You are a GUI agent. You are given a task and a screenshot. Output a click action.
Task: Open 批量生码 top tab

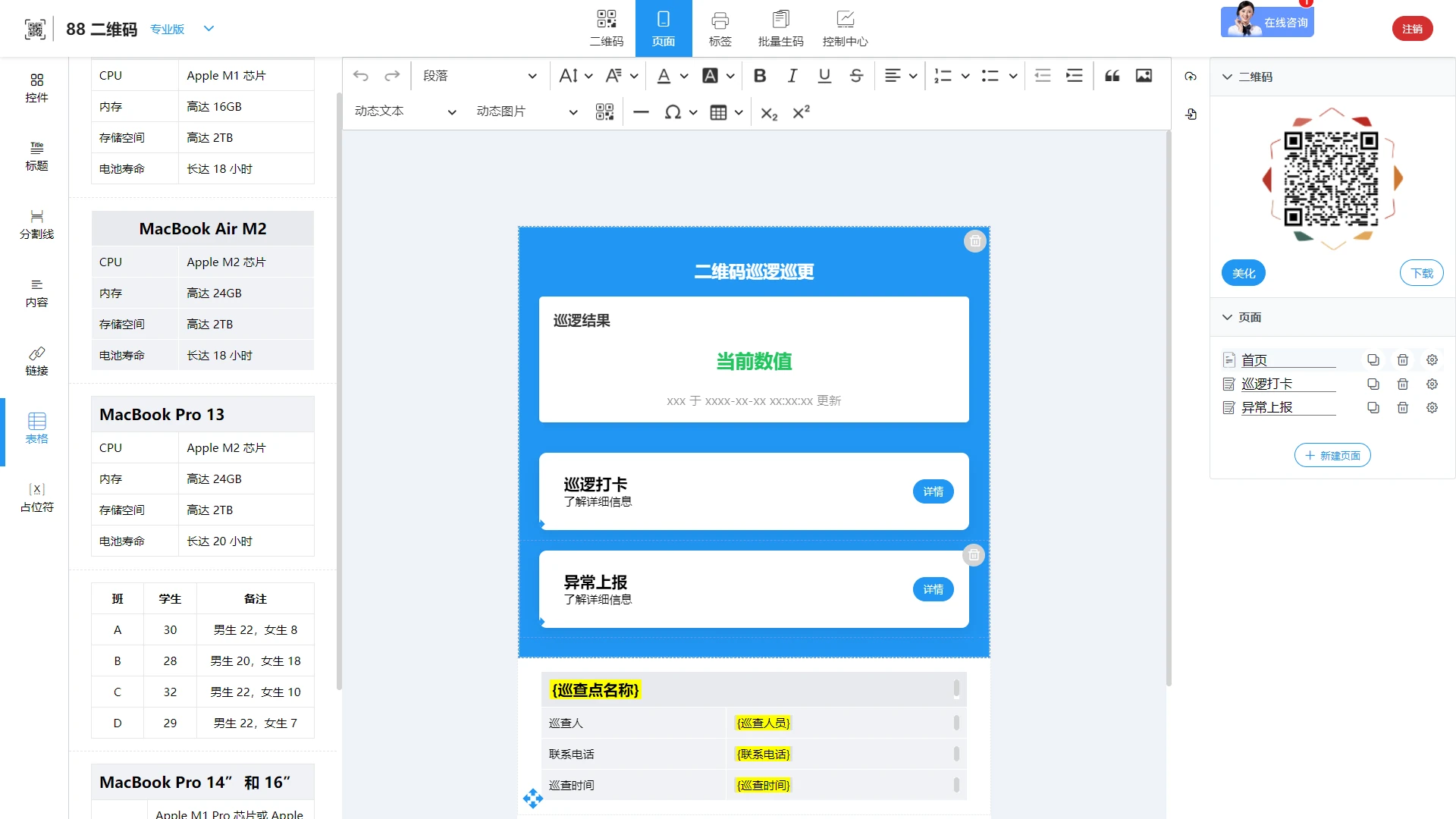point(781,29)
